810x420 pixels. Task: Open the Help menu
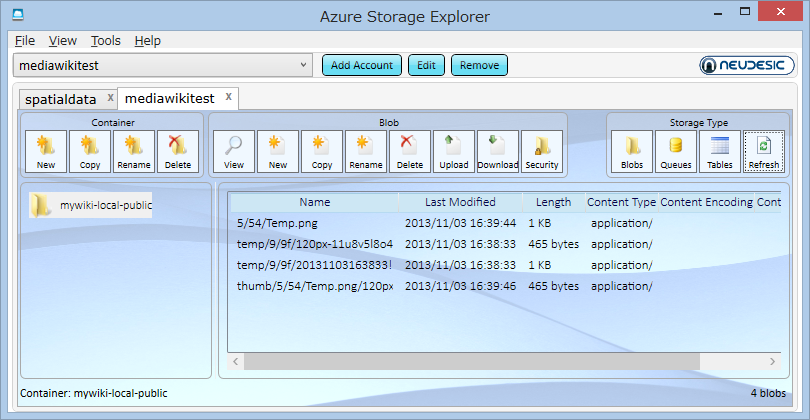pyautogui.click(x=147, y=40)
